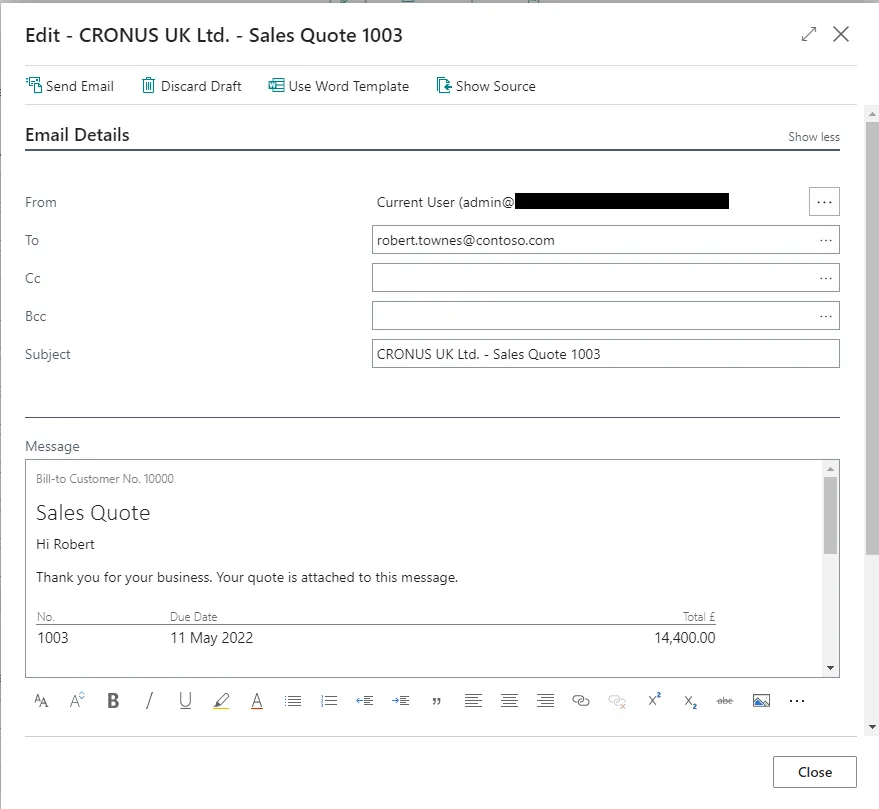Image resolution: width=879 pixels, height=809 pixels.
Task: Insert a bulleted list
Action: [x=293, y=701]
